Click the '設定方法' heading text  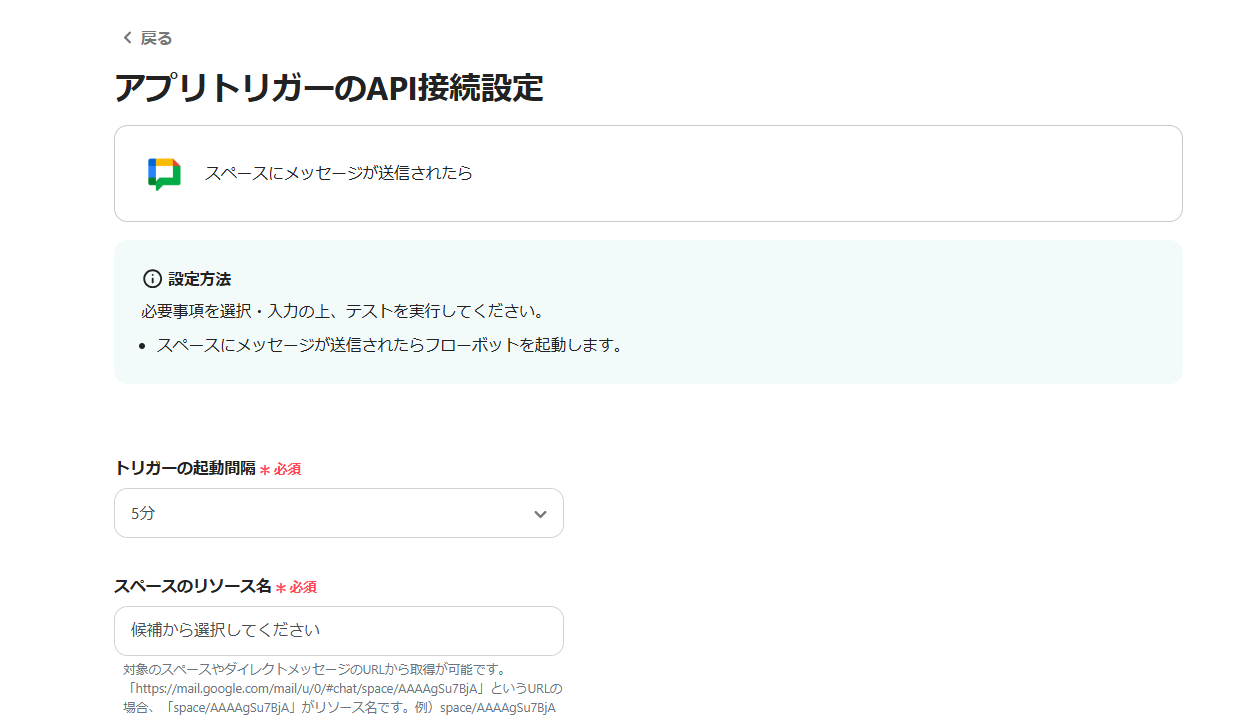pos(200,279)
